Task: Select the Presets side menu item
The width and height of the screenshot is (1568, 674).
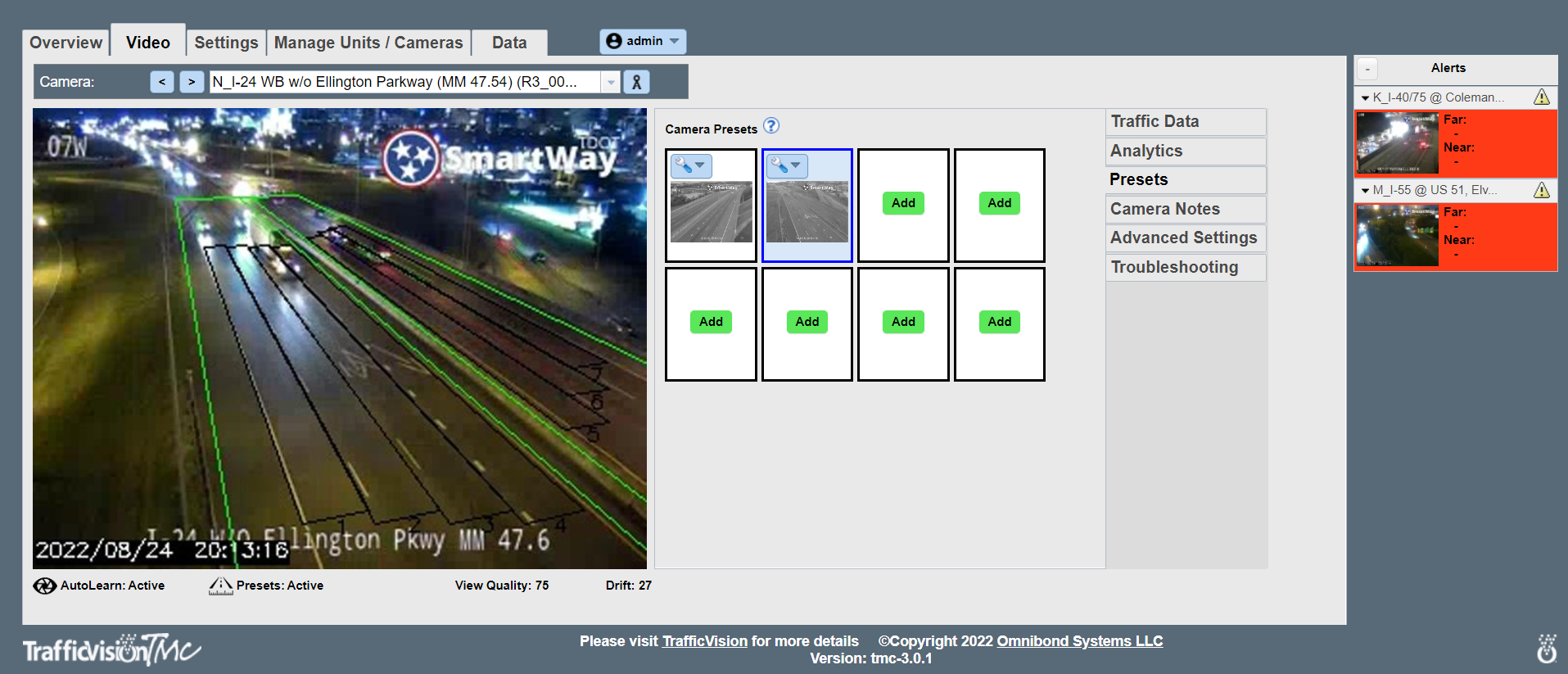Action: point(1186,180)
